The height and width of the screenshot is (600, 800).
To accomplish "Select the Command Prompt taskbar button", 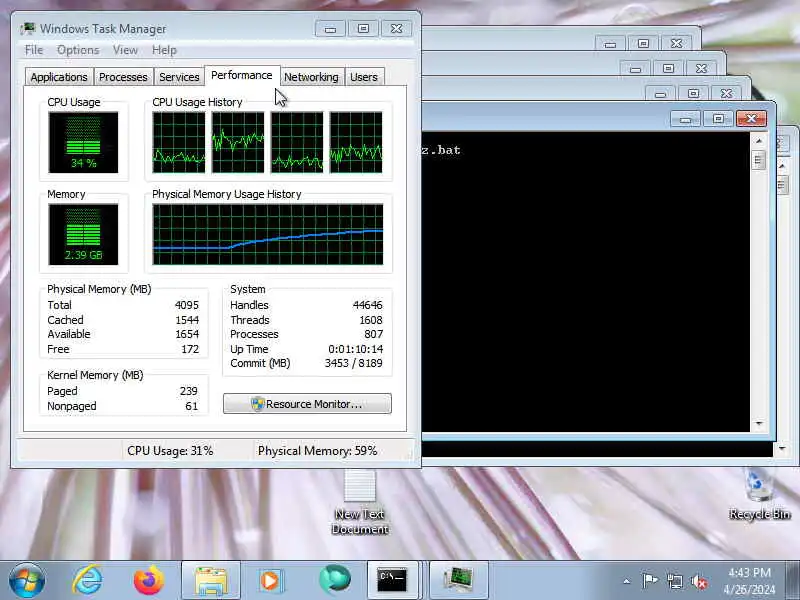I will point(392,580).
